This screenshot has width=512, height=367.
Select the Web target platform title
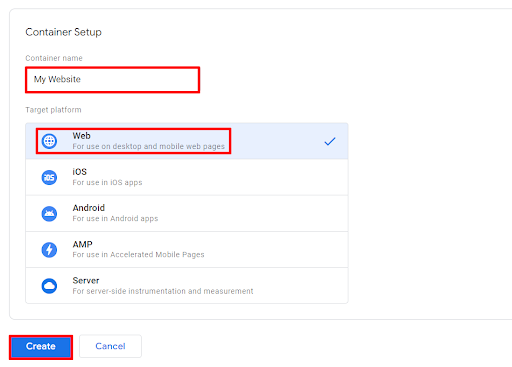82,136
